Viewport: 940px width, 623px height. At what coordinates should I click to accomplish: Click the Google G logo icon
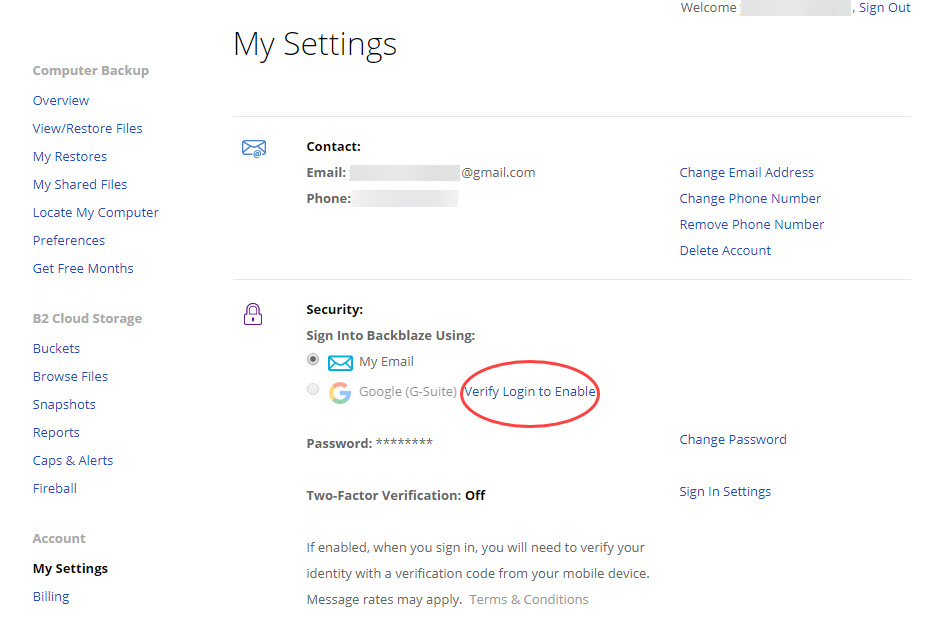(340, 392)
